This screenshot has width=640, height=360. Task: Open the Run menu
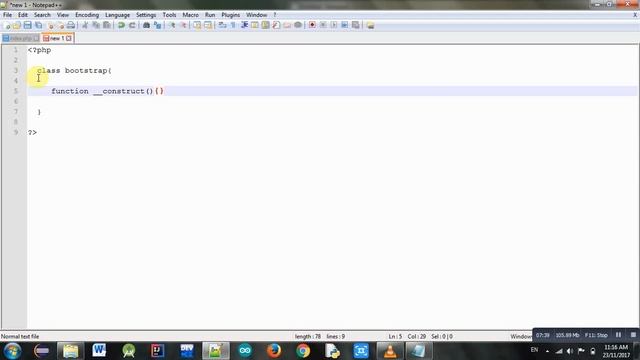coord(210,15)
